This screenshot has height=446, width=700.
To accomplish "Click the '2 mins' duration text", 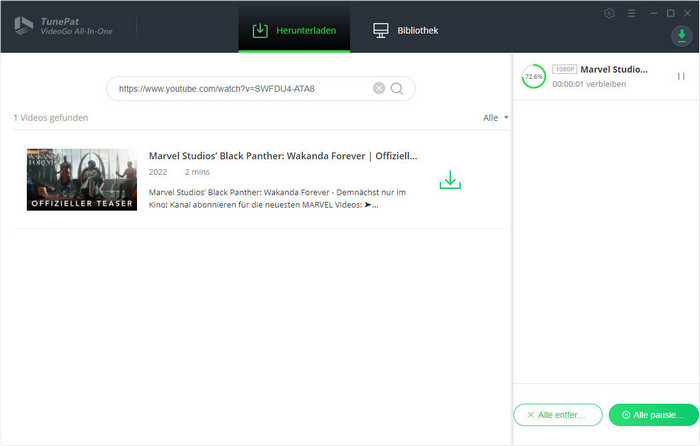I will [x=197, y=172].
